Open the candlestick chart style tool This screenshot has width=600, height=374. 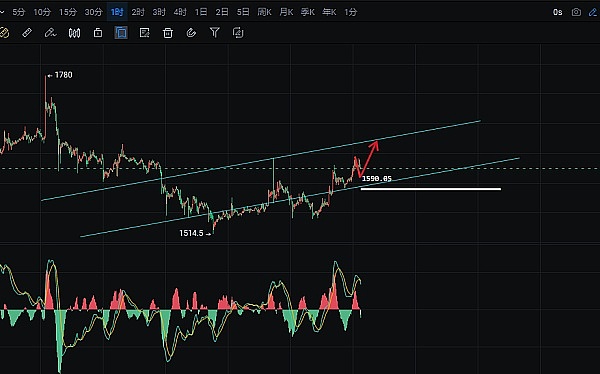coord(74,33)
